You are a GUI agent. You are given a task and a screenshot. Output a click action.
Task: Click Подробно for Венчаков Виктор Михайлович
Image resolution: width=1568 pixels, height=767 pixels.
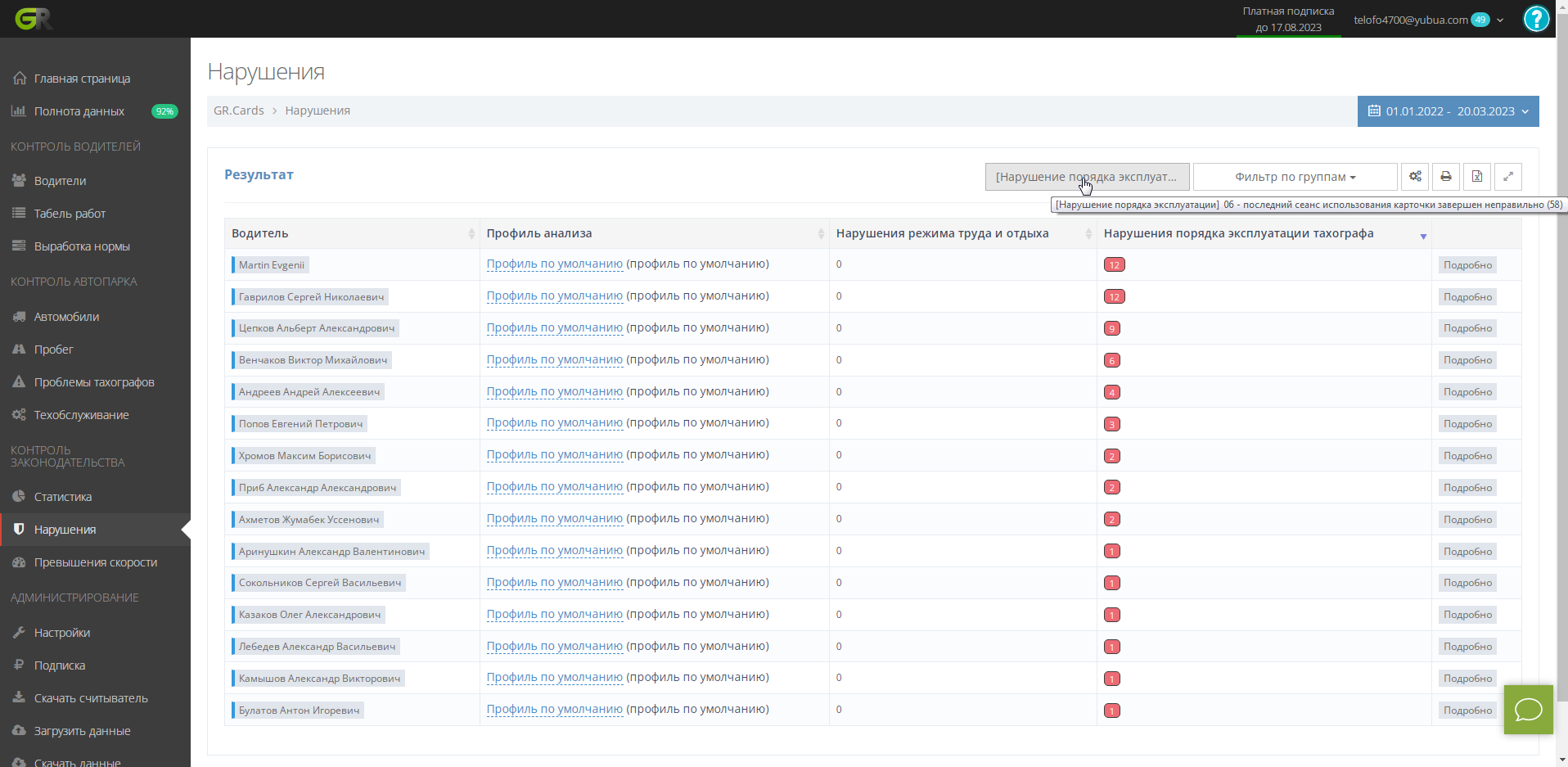pyautogui.click(x=1467, y=360)
